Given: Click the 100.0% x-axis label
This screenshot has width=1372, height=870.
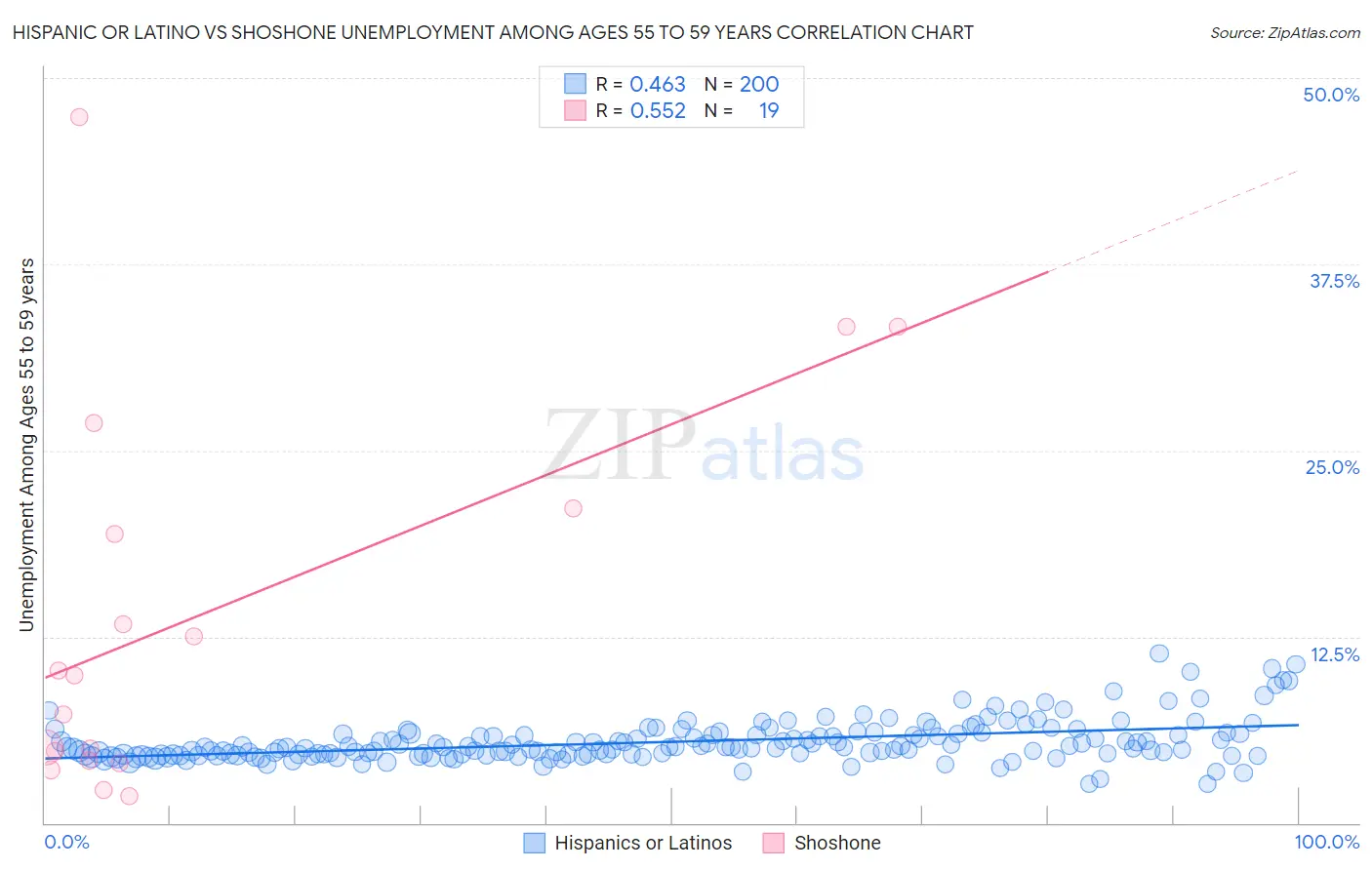Looking at the screenshot, I should 1326,842.
